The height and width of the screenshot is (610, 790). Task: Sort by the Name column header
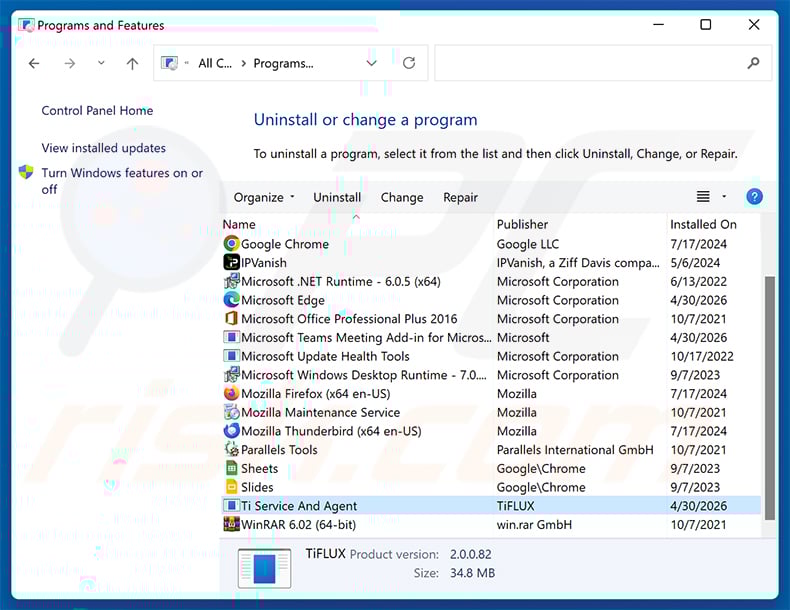(x=239, y=224)
